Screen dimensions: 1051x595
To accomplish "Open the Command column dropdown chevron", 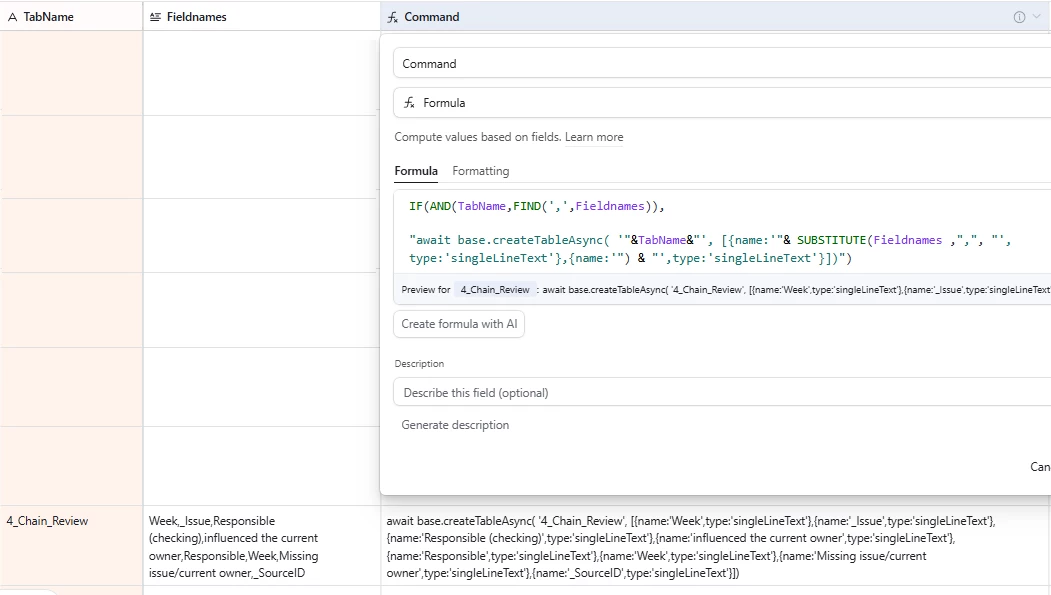I will pos(1036,17).
